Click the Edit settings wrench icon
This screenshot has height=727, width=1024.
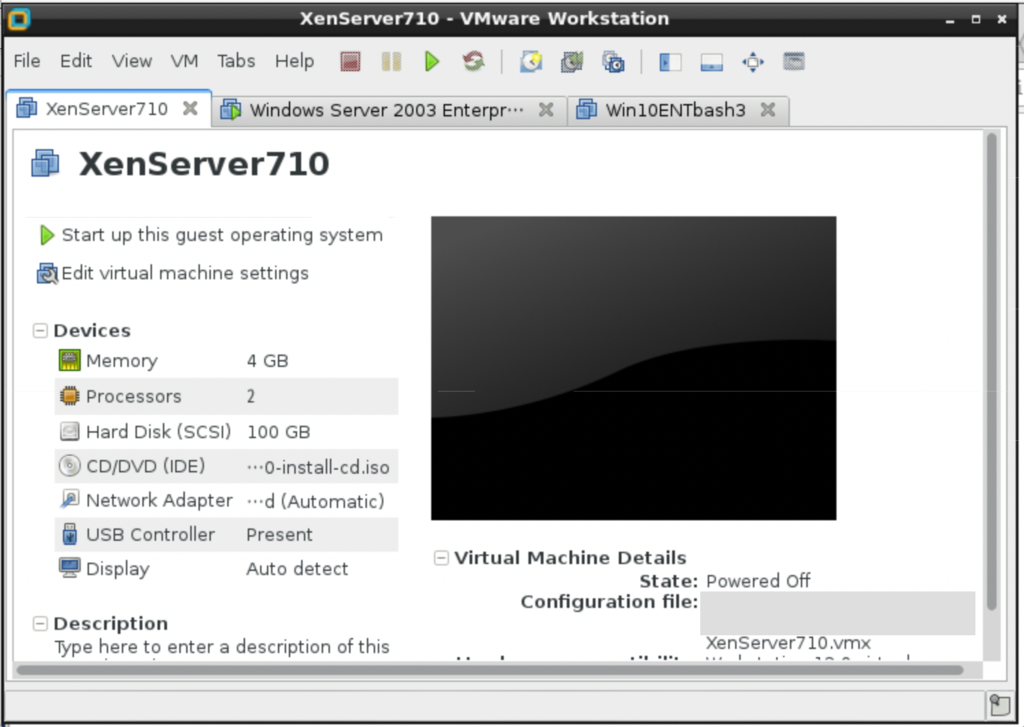pyautogui.click(x=47, y=273)
